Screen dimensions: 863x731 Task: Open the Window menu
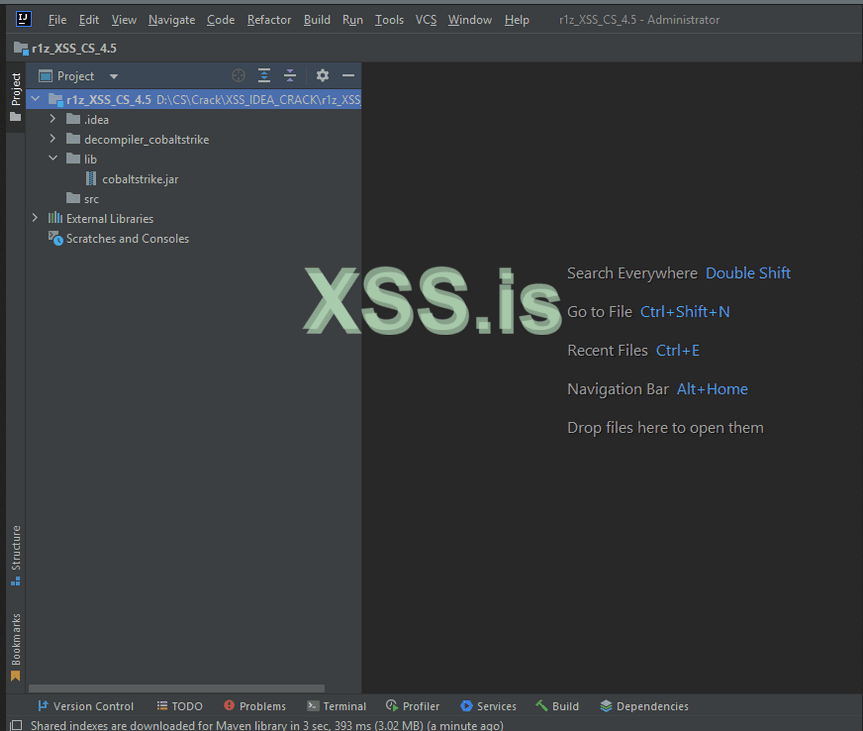[x=470, y=20]
